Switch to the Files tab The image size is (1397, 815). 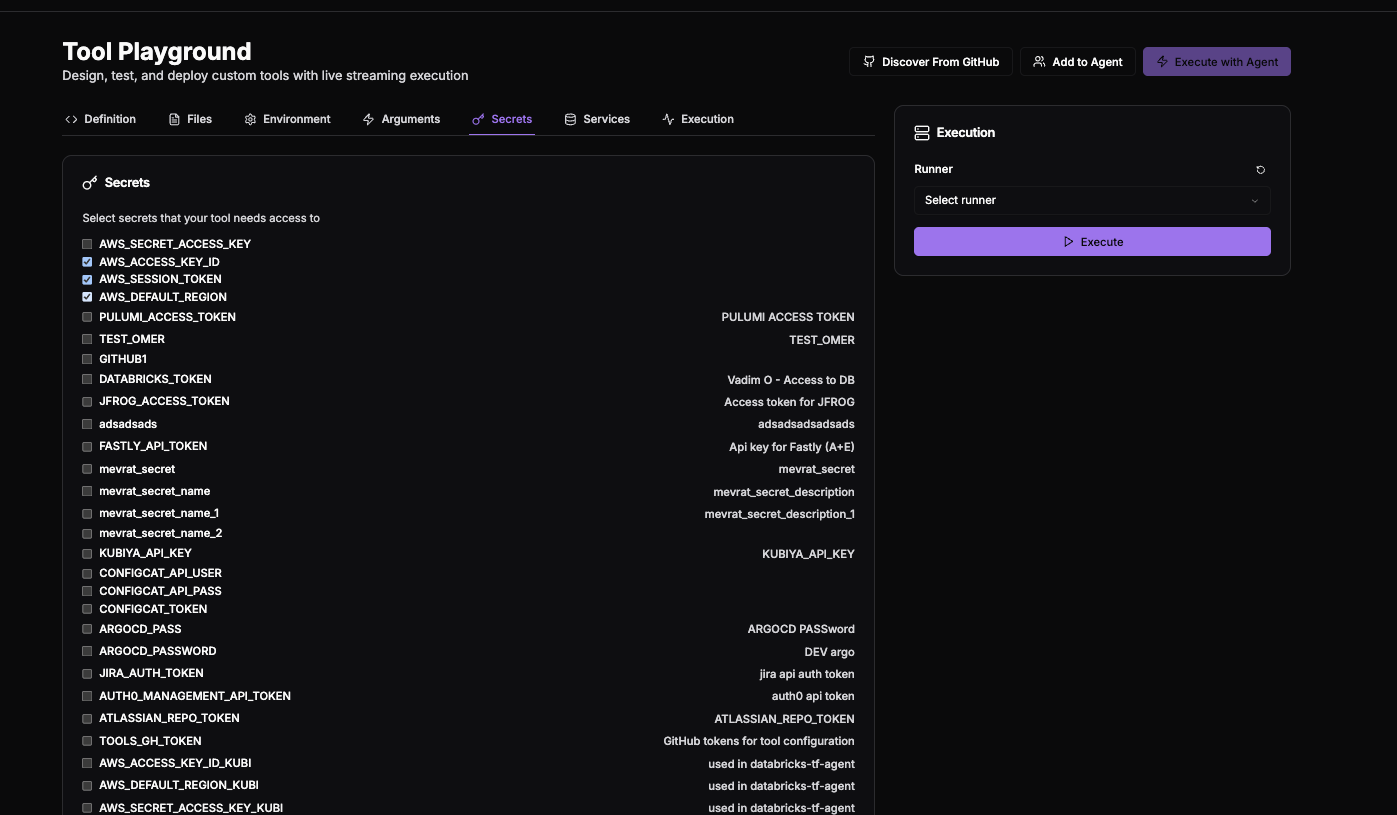coord(190,119)
